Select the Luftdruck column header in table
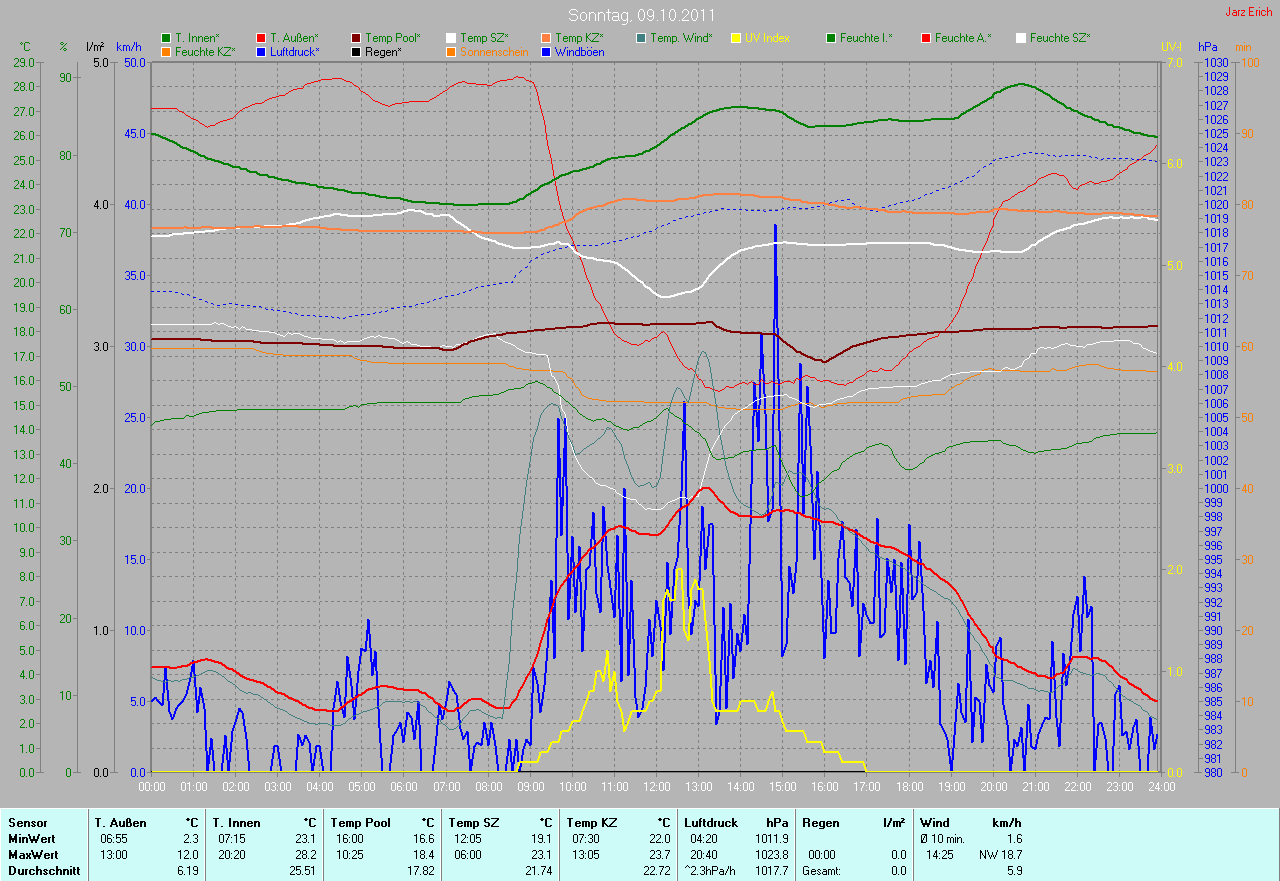The height and width of the screenshot is (881, 1280). click(710, 822)
